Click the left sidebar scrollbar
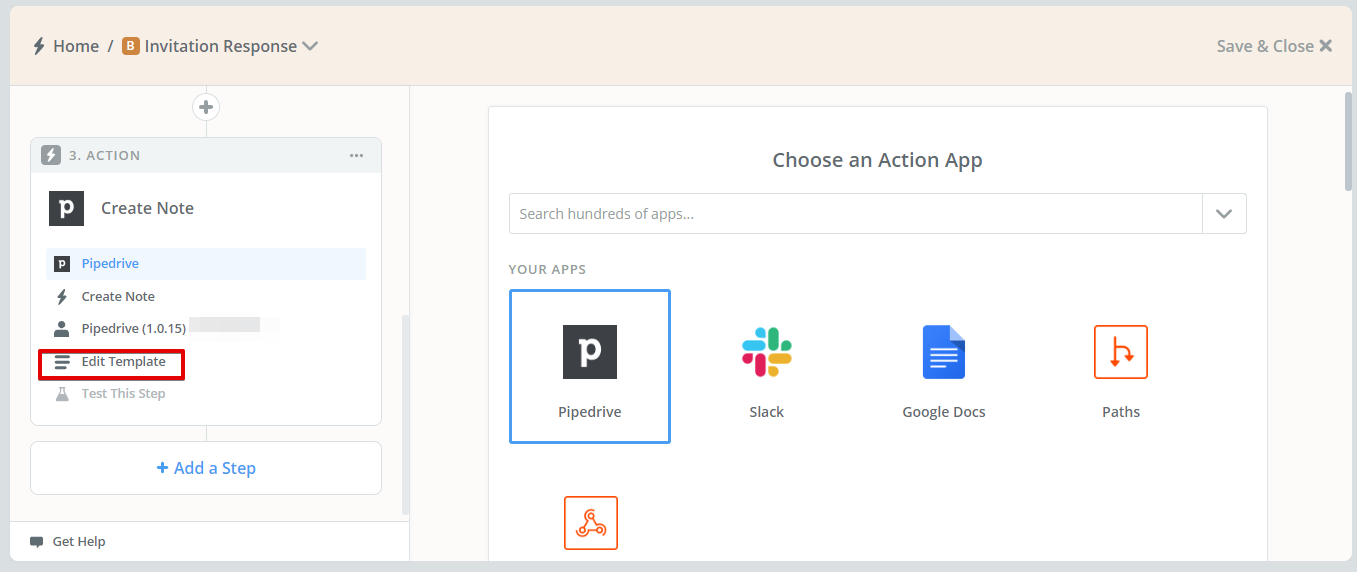This screenshot has height=572, width=1357. tap(405, 415)
